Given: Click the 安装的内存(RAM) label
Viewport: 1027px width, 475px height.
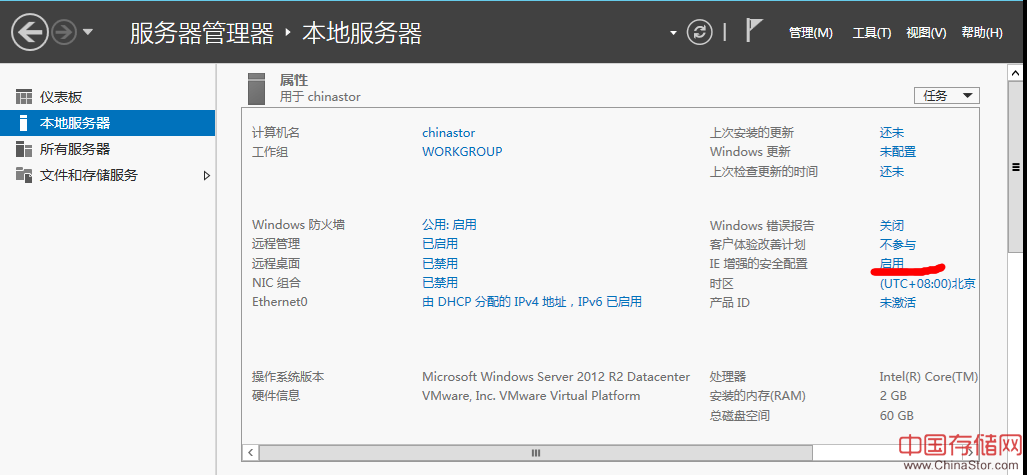Looking at the screenshot, I should pyautogui.click(x=758, y=396).
